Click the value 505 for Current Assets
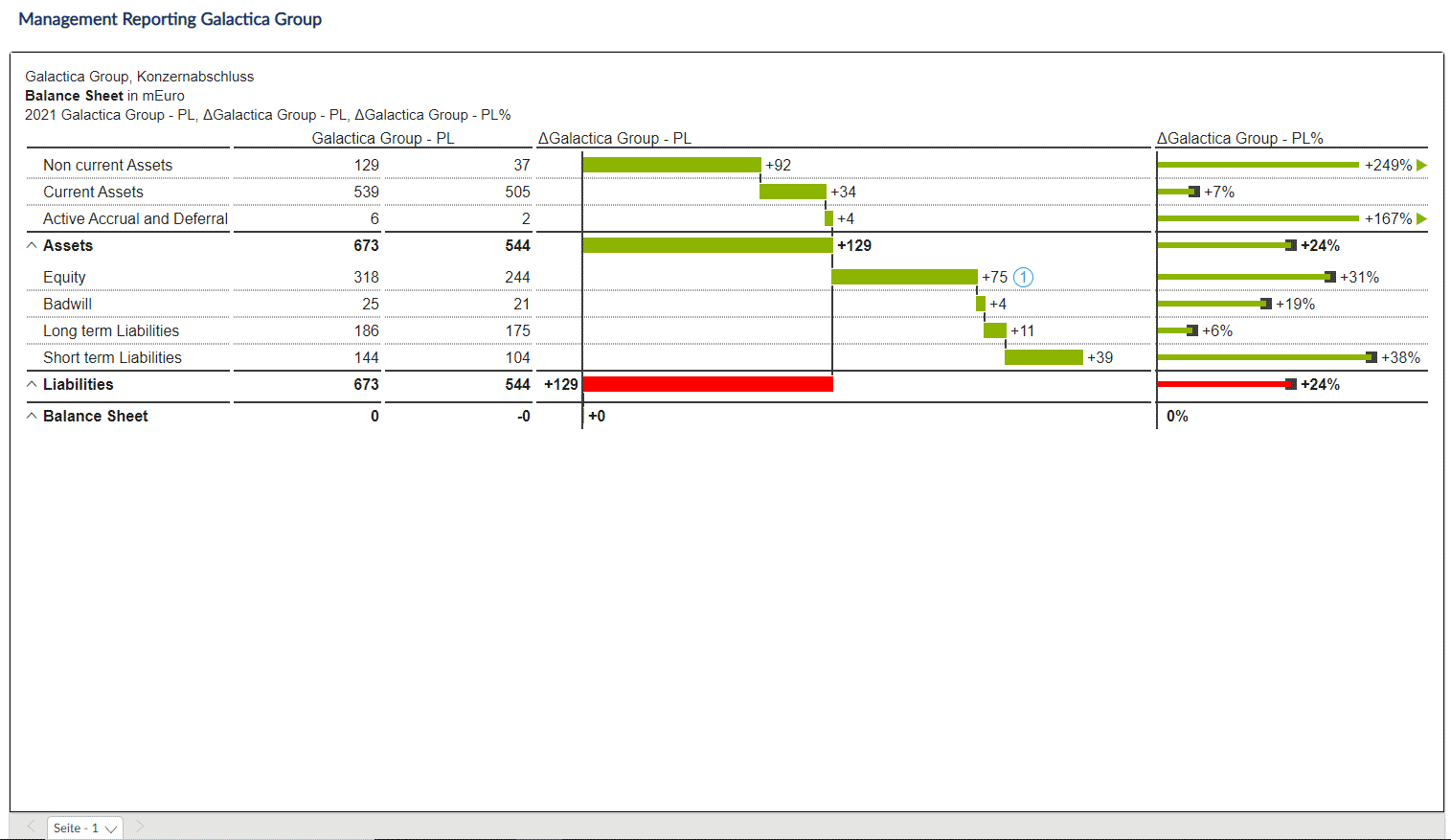Viewport: 1451px width, 840px height. click(x=517, y=192)
